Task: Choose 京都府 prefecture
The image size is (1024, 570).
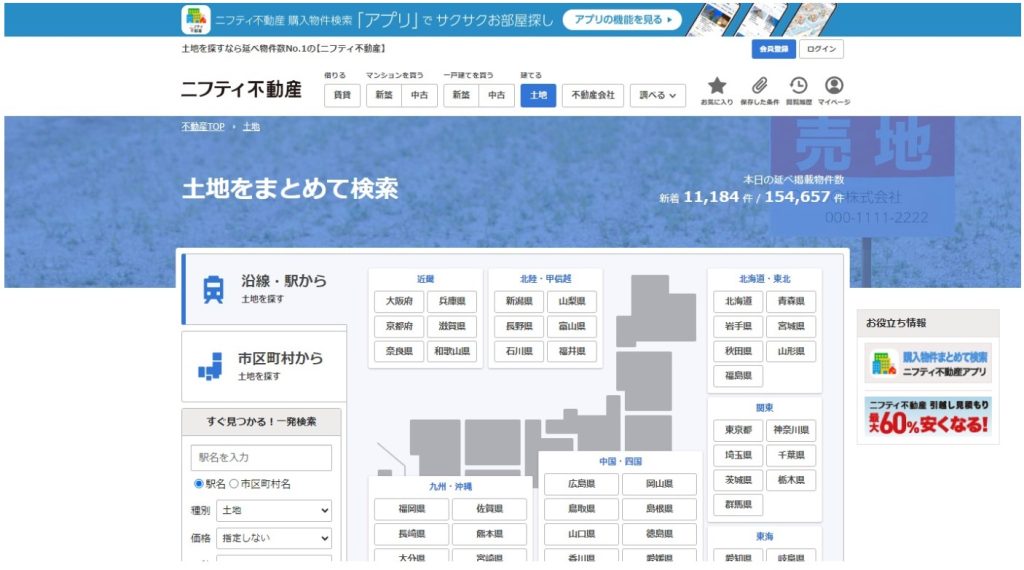Action: click(x=399, y=326)
